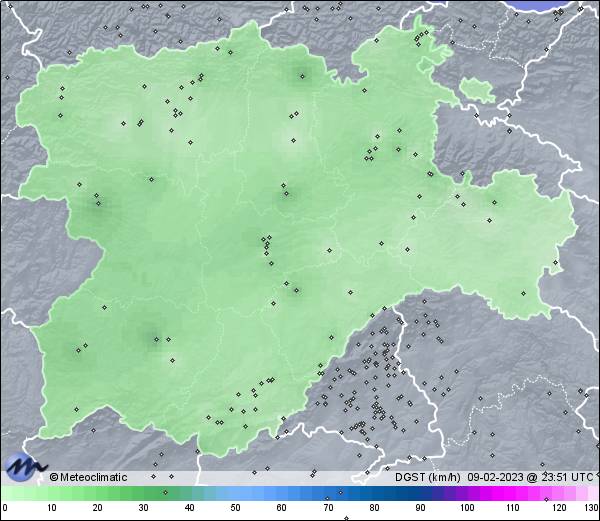Select the scale value 60
The height and width of the screenshot is (521, 600).
(x=282, y=508)
